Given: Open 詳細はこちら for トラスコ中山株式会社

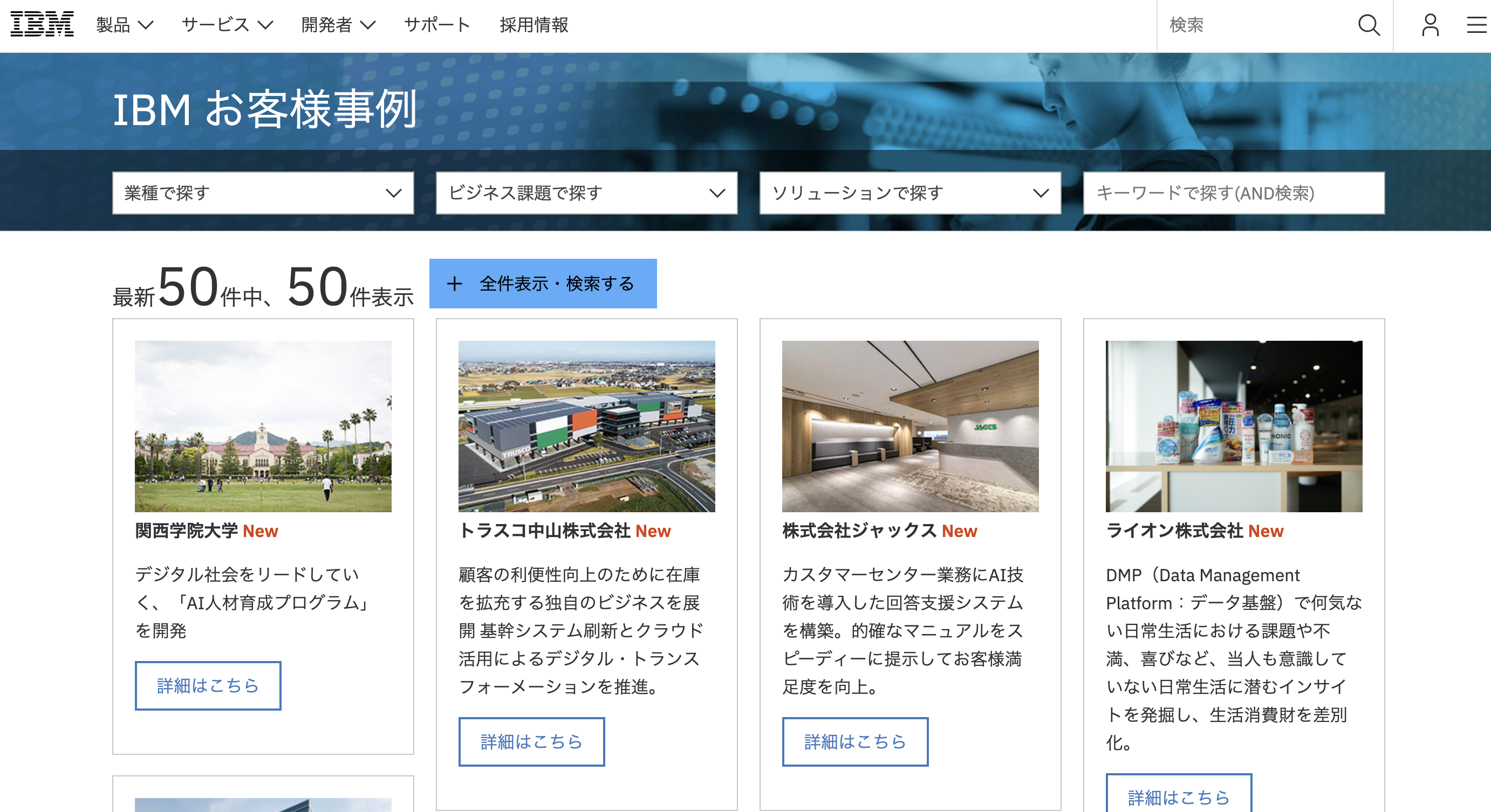Looking at the screenshot, I should (x=531, y=741).
